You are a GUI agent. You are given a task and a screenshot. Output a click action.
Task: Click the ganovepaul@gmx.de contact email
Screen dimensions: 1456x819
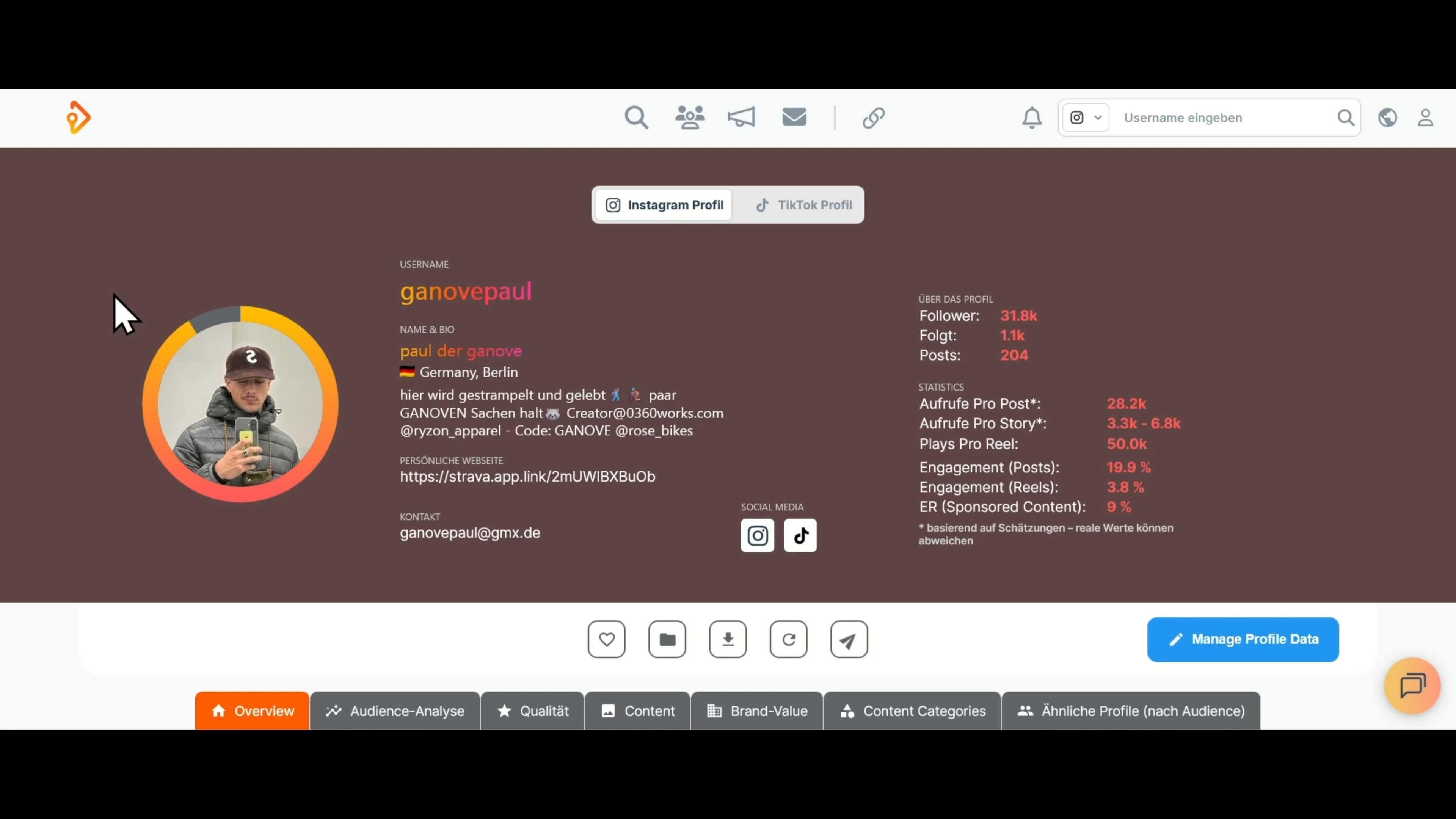tap(470, 532)
